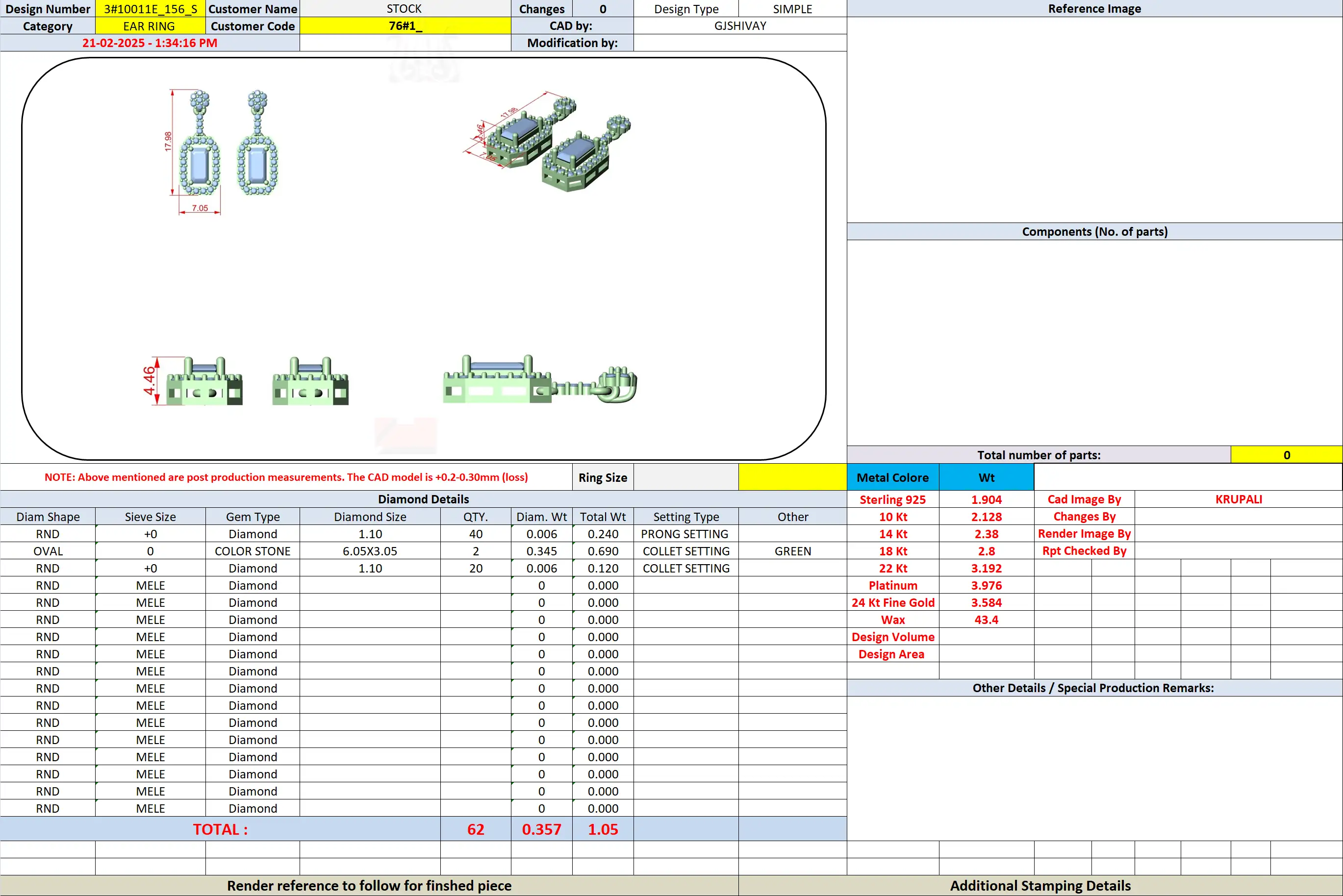Select diamond size 6.05X3.05 cell
The height and width of the screenshot is (896, 1343).
coord(370,551)
